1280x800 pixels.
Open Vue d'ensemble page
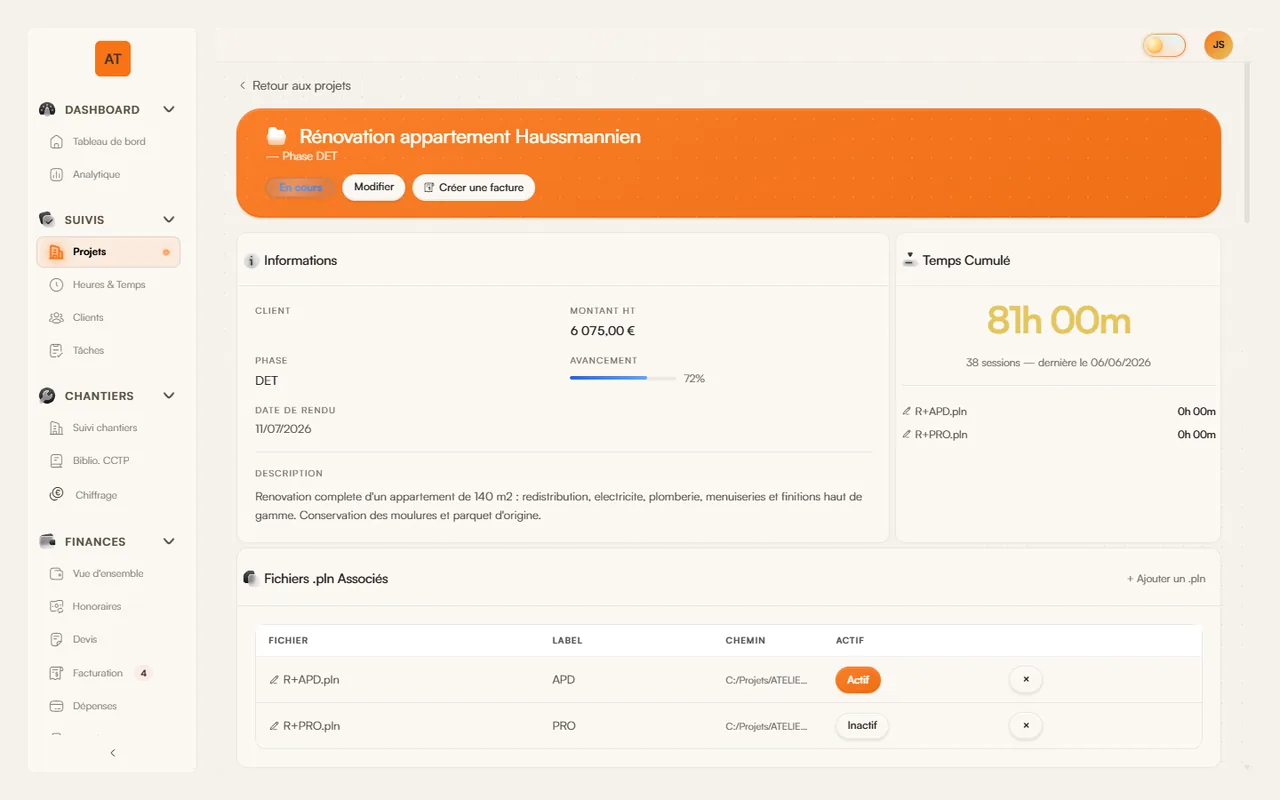(108, 574)
